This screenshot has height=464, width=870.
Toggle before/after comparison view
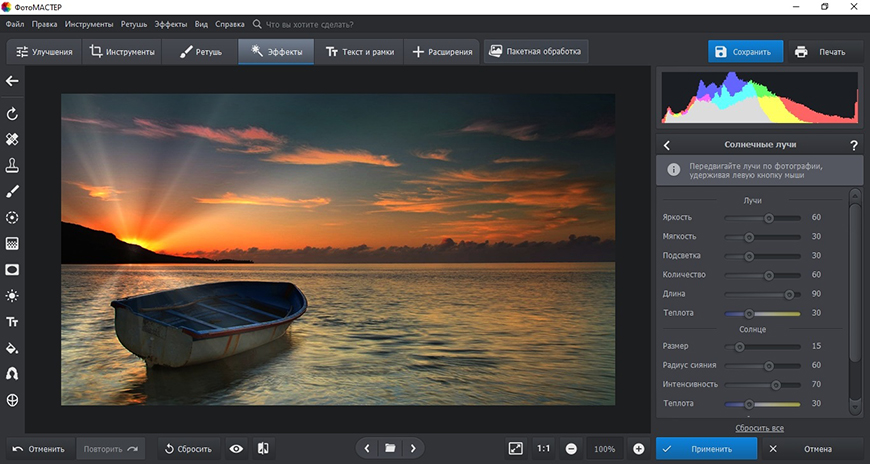[263, 449]
